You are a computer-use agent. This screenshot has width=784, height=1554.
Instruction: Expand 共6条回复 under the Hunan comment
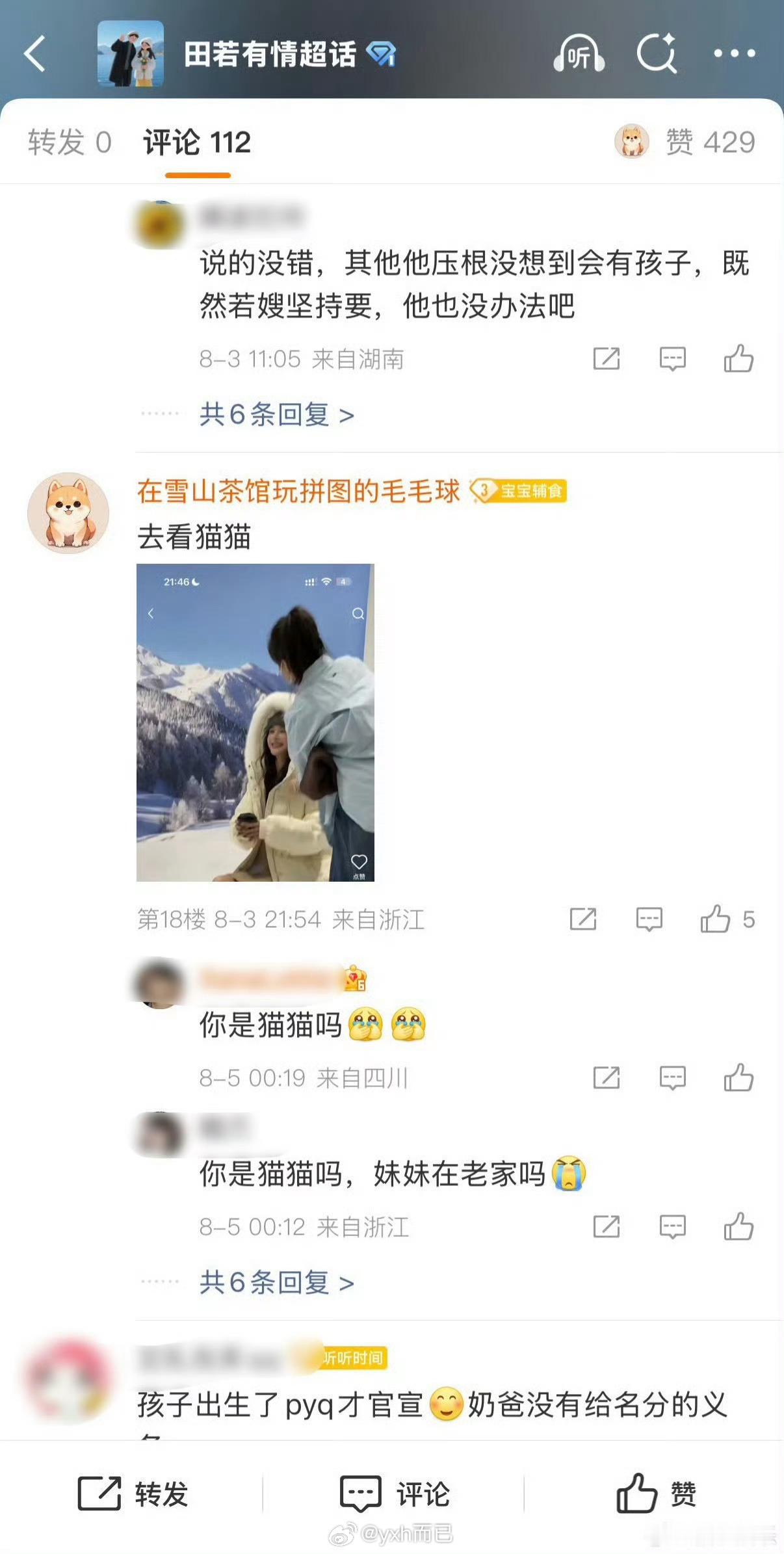coord(277,415)
